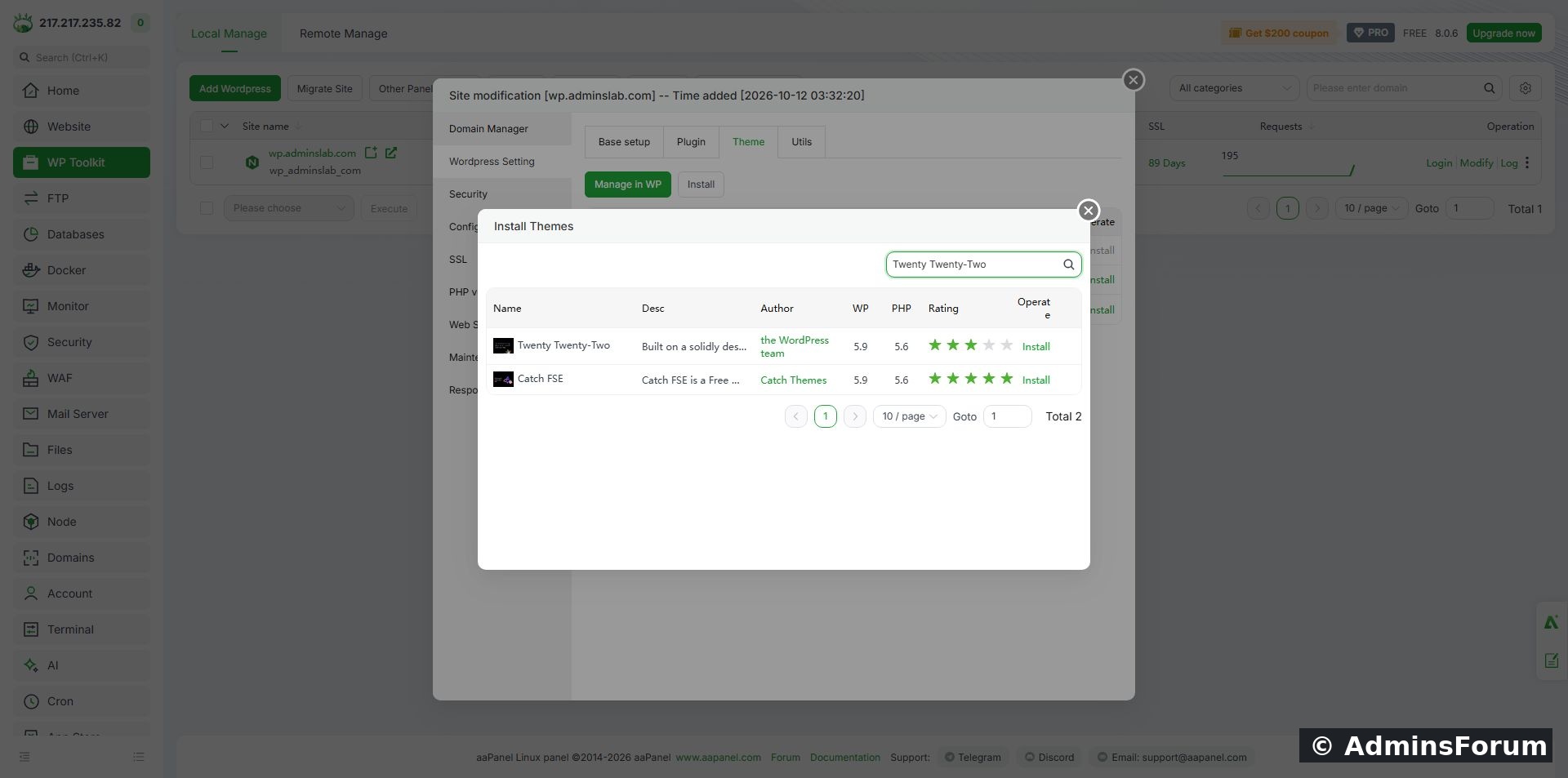Image resolution: width=1568 pixels, height=778 pixels.
Task: Click the WAF sidebar icon
Action: pos(31,378)
